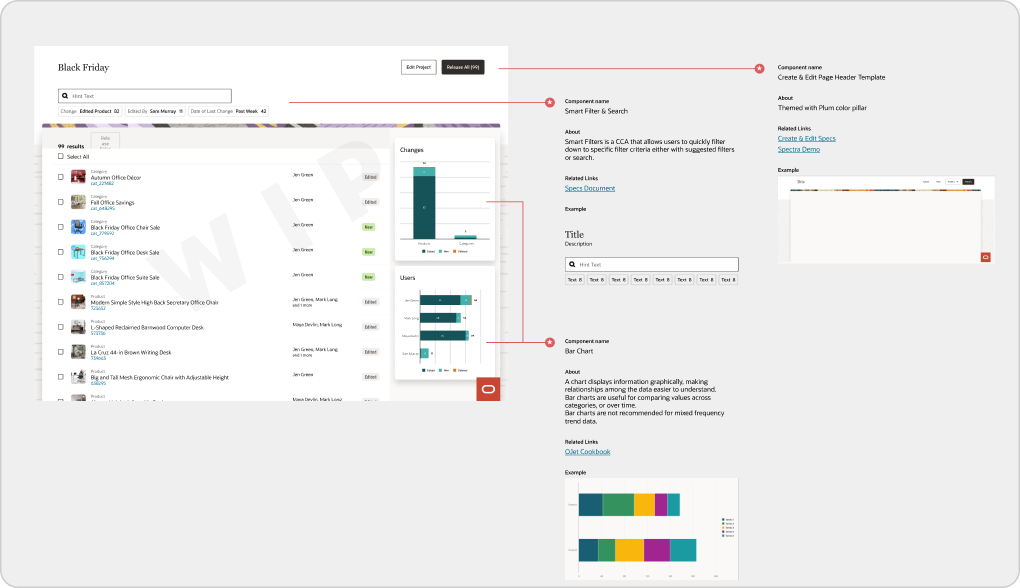Screen dimensions: 1020x588
Task: Click the Deleted legend swatch in the Users chart
Action: (454, 370)
